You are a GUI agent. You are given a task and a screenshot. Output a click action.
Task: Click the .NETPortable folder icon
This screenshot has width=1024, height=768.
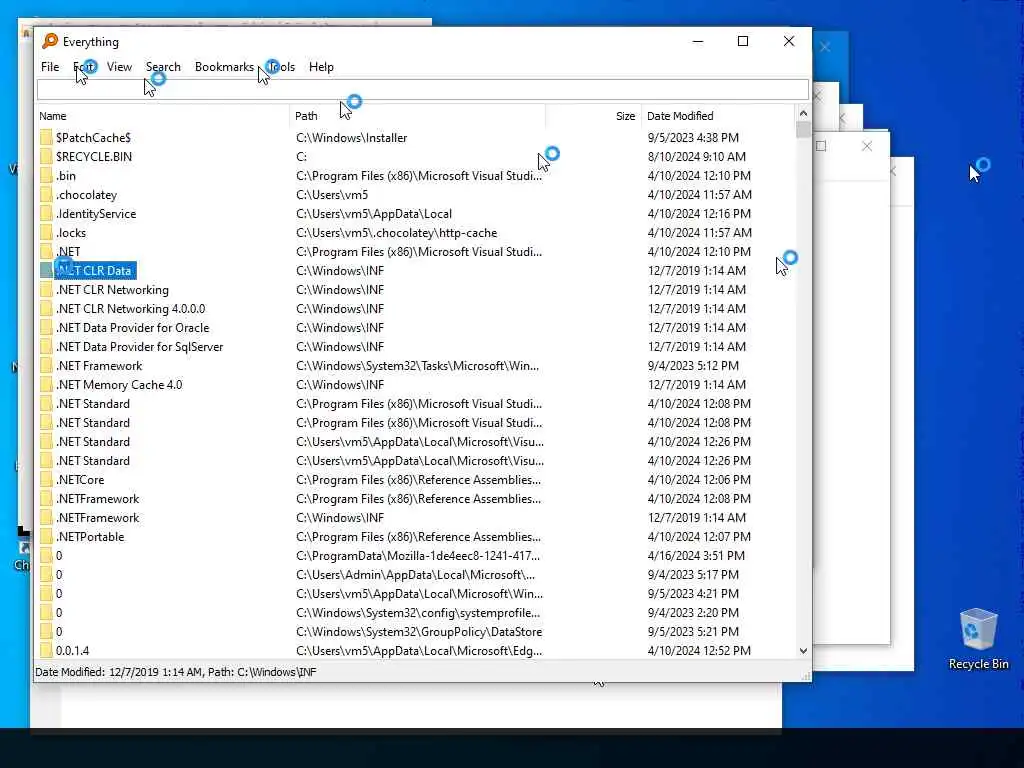point(46,537)
